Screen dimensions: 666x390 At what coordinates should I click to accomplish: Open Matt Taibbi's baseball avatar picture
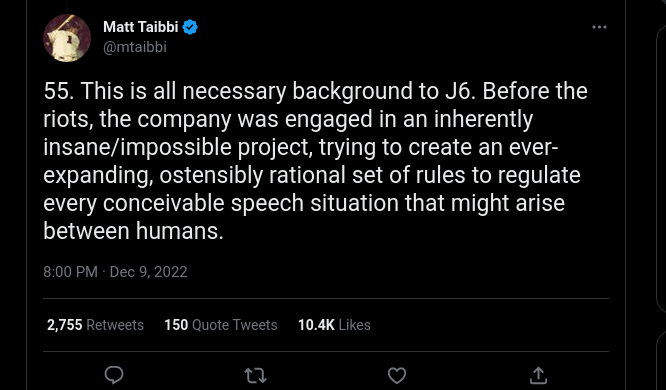tap(67, 38)
